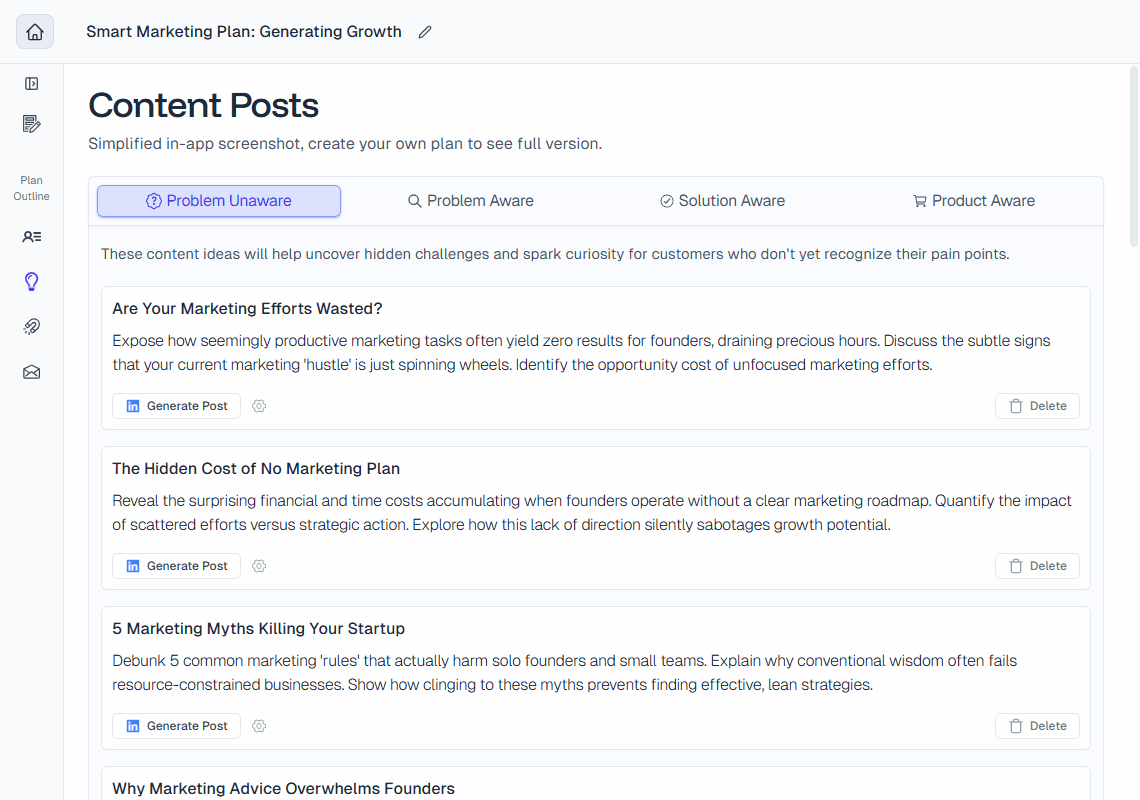This screenshot has height=800, width=1140.
Task: Click the title 5 Marketing Myths Killing Your Startup
Action: click(x=258, y=628)
